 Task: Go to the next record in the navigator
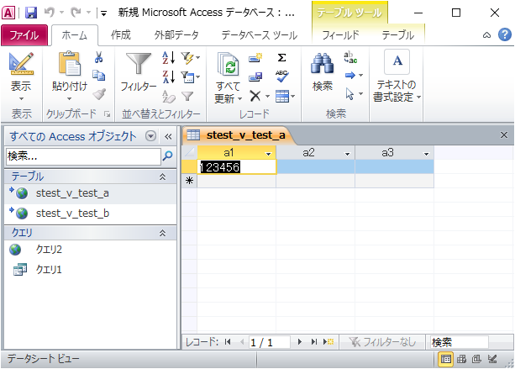tap(300, 342)
